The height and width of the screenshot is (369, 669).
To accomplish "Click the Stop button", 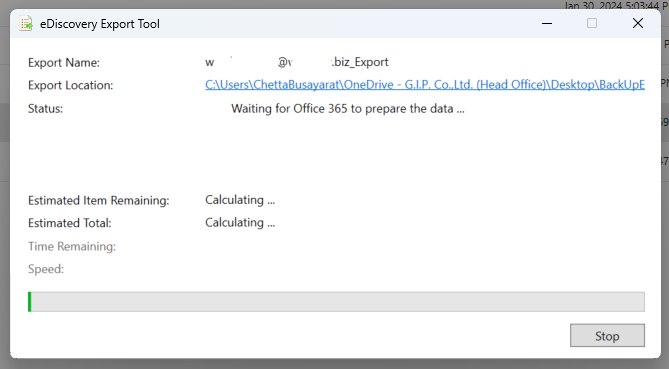I will click(x=607, y=336).
